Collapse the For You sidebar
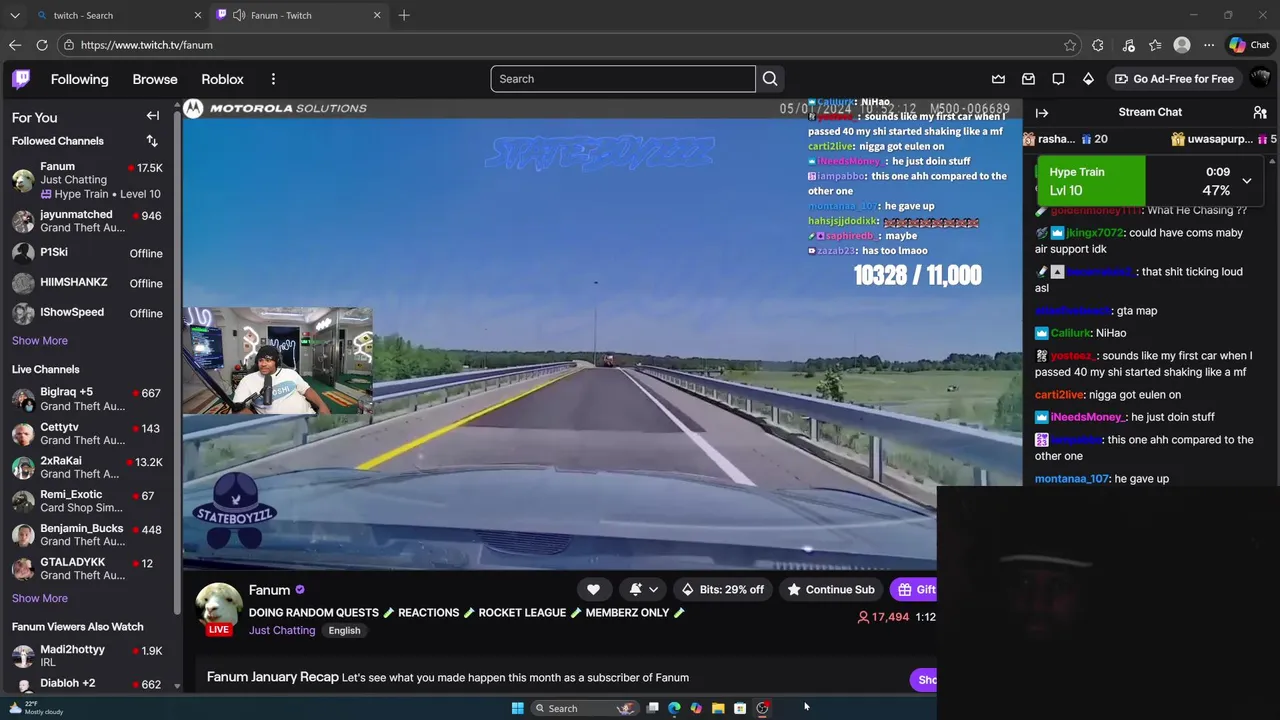This screenshot has width=1280, height=720. click(153, 116)
